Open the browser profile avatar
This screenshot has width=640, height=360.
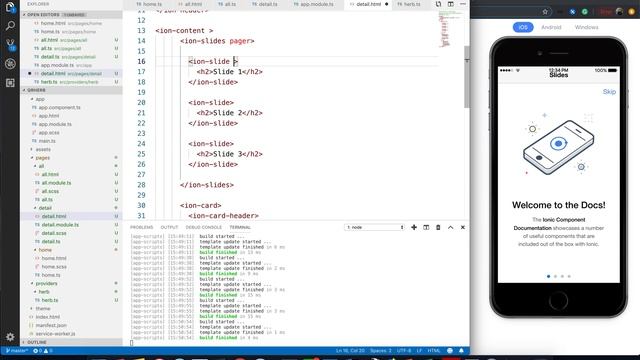(619, 12)
